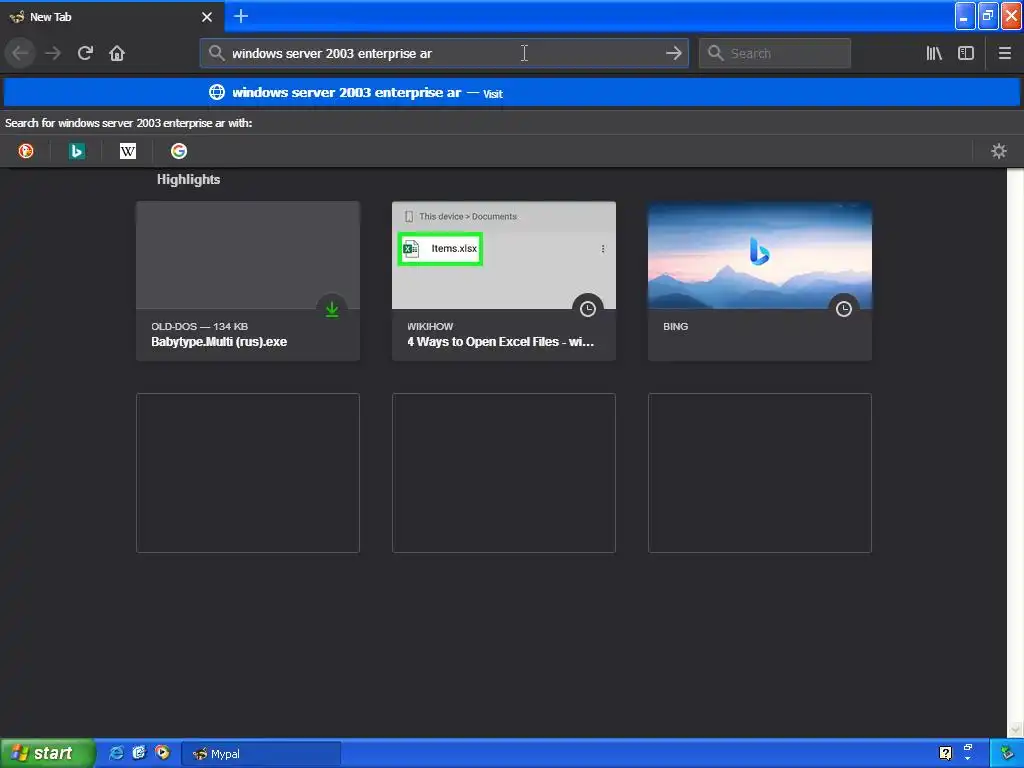Launch Internet Explorer from quick launch
Viewport: 1024px width, 768px height.
[x=116, y=753]
